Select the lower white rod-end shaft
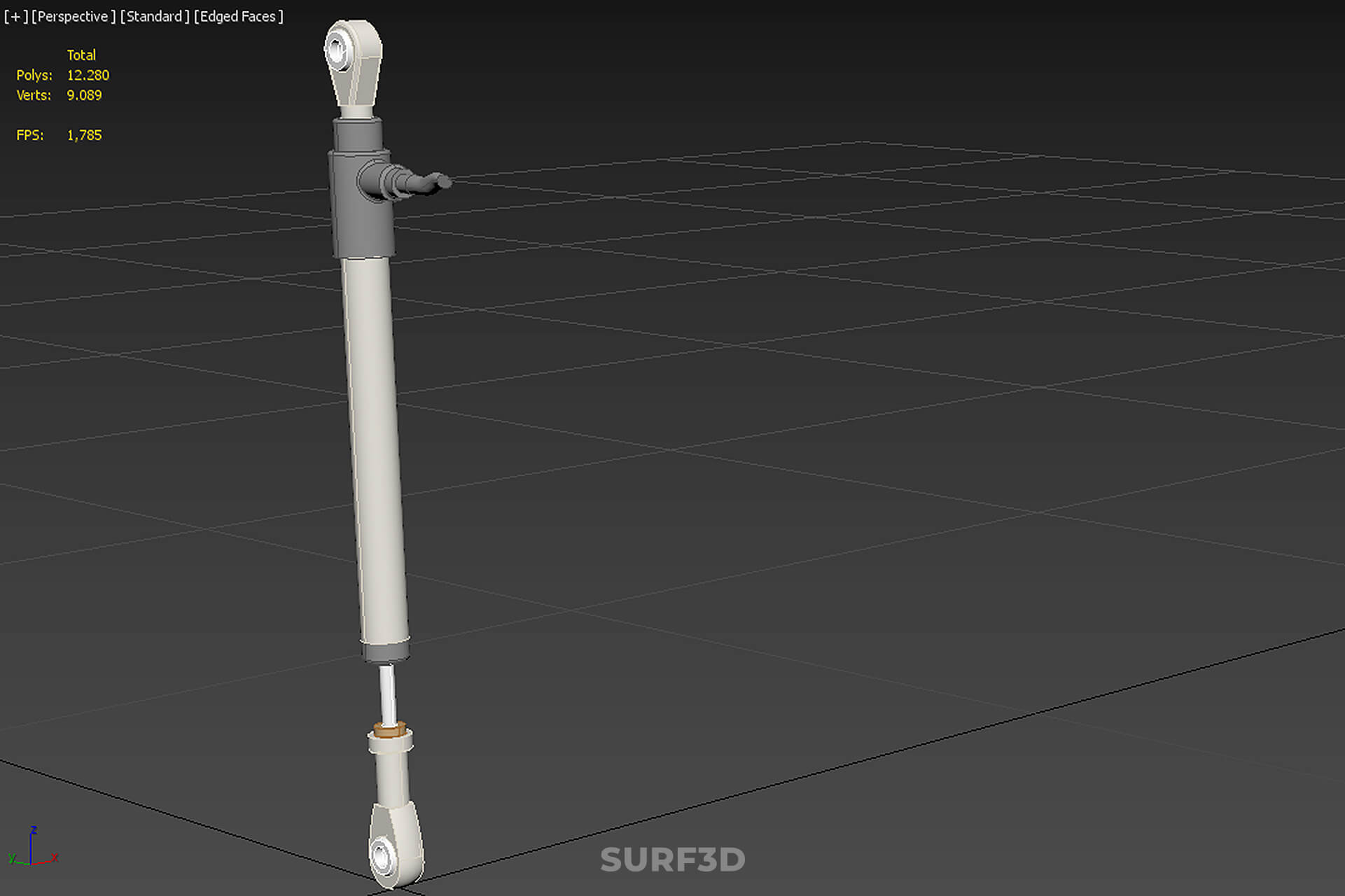The image size is (1345, 896). [x=393, y=770]
